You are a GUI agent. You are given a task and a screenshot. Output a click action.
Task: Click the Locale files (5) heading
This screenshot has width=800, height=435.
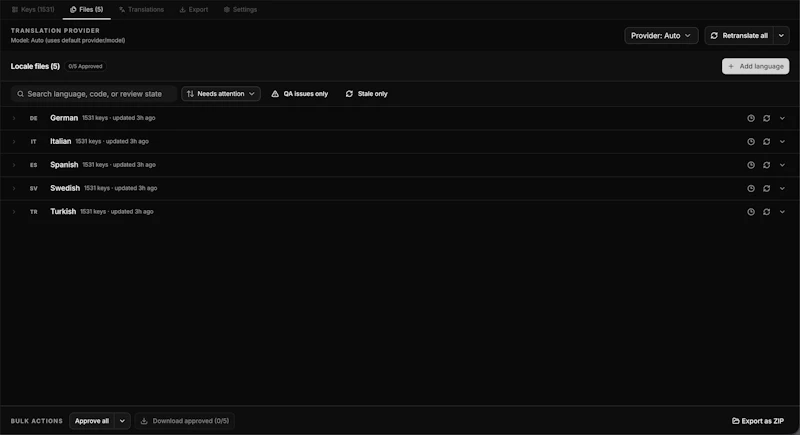coord(35,66)
